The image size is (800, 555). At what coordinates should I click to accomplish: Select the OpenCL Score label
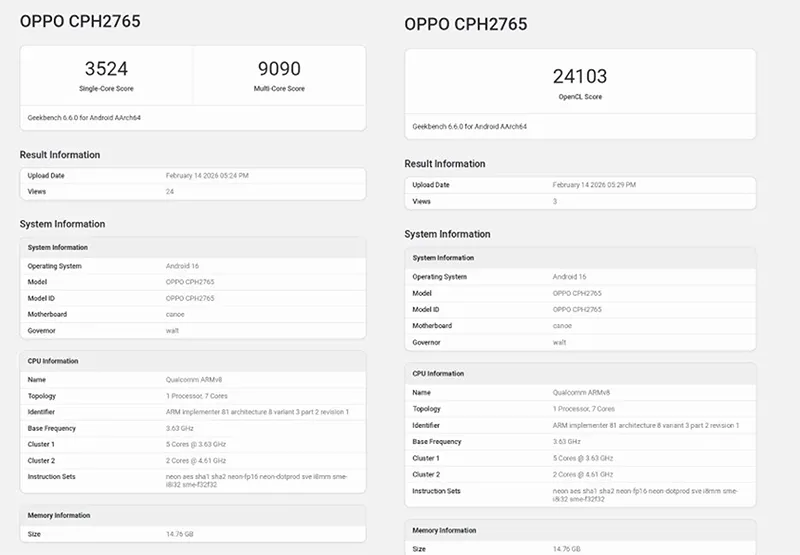pos(580,97)
